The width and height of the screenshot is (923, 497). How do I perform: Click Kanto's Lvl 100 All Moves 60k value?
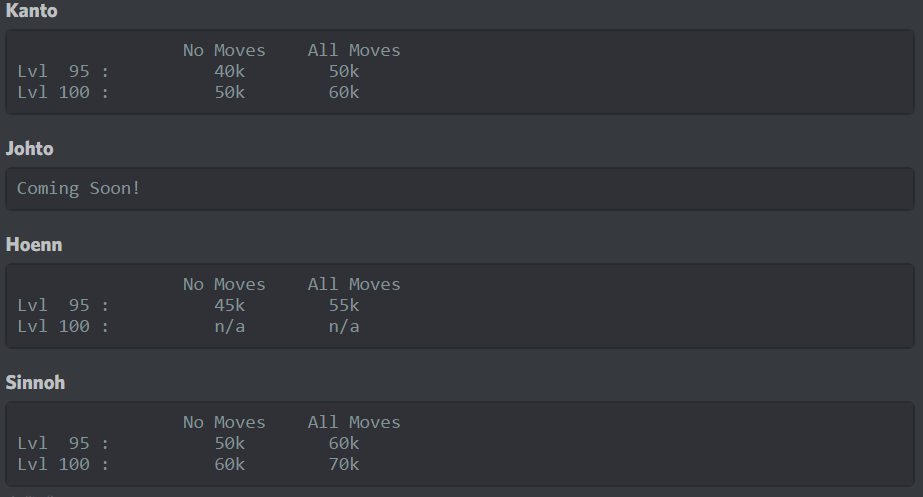pos(344,92)
